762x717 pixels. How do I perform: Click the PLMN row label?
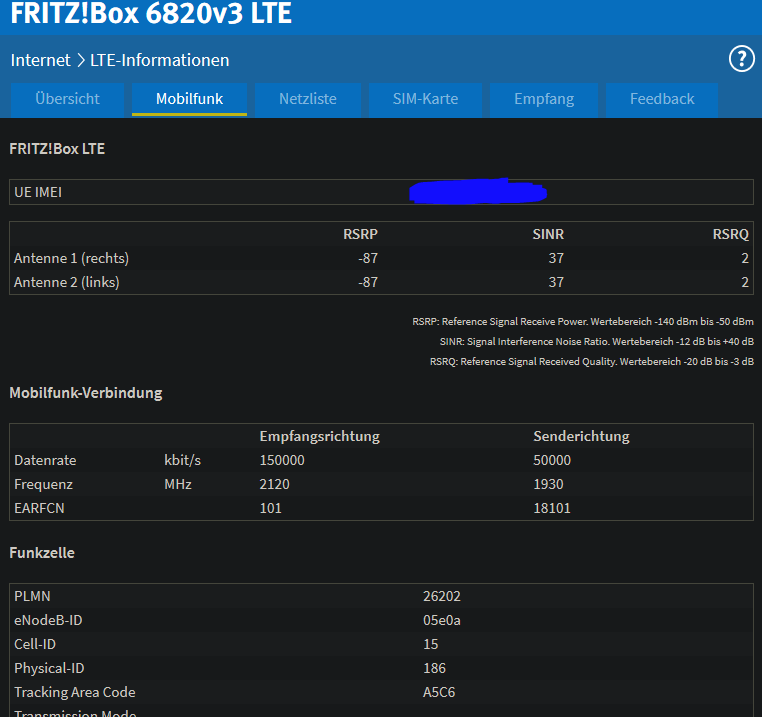(32, 596)
